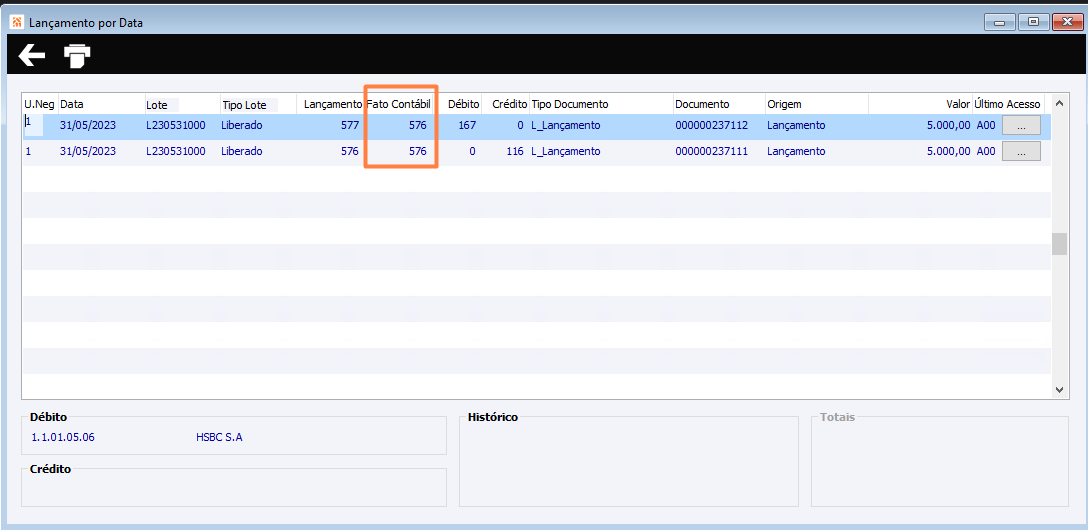
Task: Click the U.Neg input cell in first row
Action: (x=33, y=125)
